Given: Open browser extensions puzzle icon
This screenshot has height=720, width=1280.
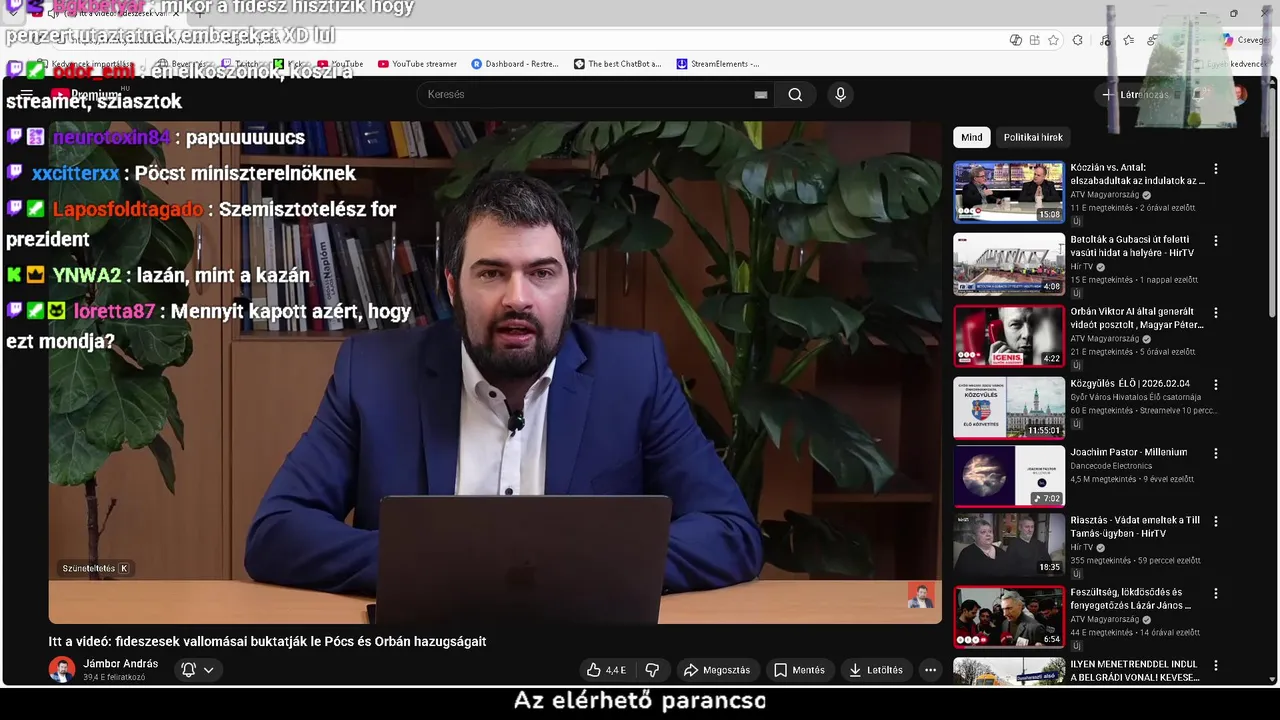Looking at the screenshot, I should coord(1077,40).
